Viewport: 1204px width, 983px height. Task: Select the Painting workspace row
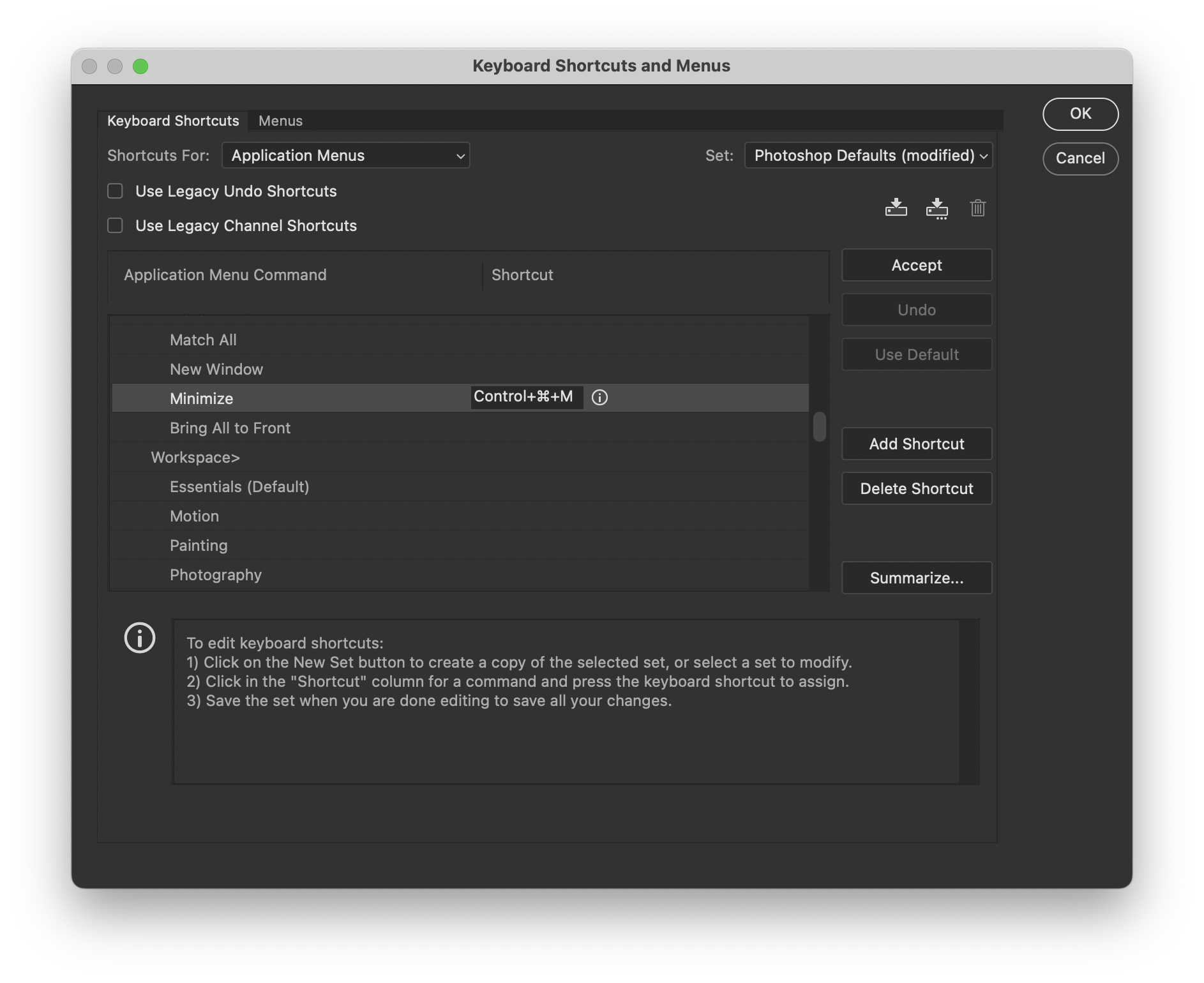point(459,546)
